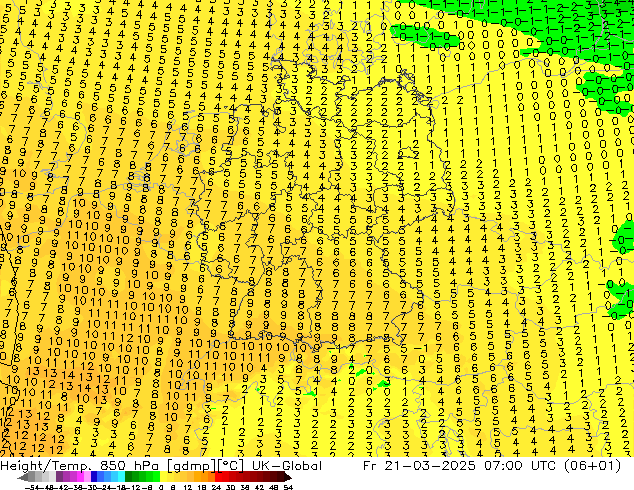Click the 'Height/Temp. 850 hPa' map title
Image resolution: width=634 pixels, height=490 pixels.
click(79, 466)
